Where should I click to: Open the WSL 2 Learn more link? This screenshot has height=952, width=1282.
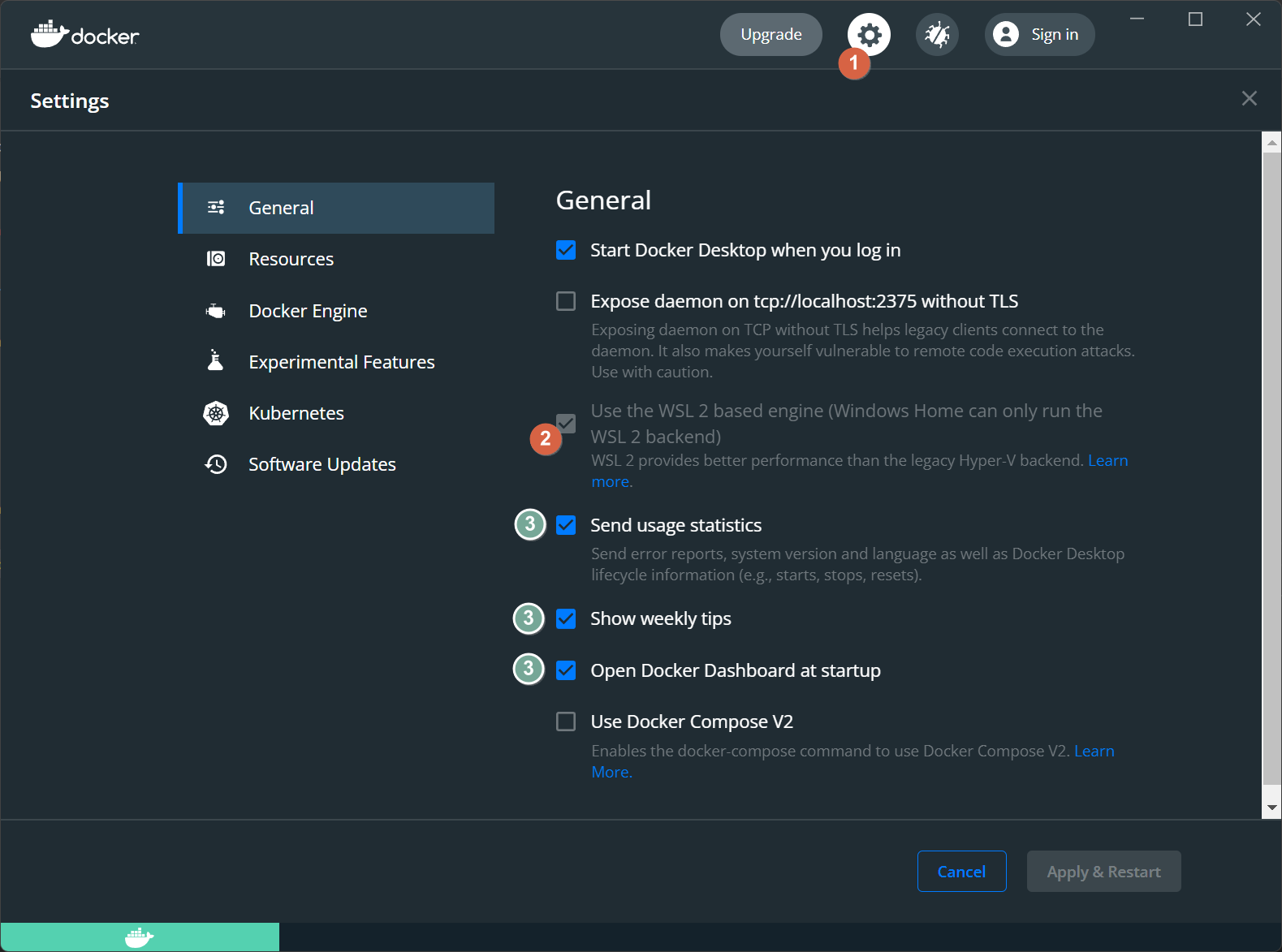pyautogui.click(x=1107, y=460)
